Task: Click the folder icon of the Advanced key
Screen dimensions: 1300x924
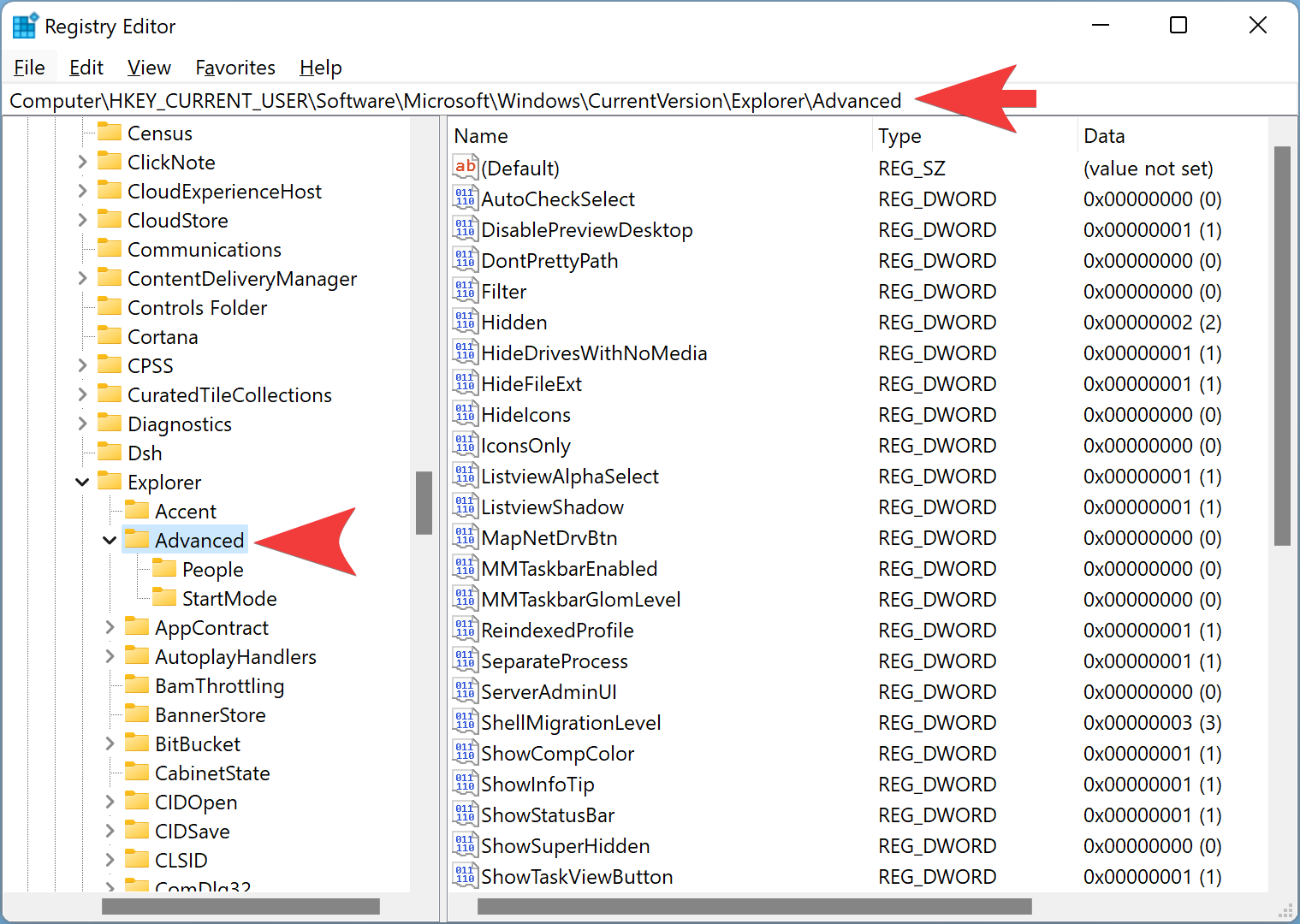Action: 137,539
